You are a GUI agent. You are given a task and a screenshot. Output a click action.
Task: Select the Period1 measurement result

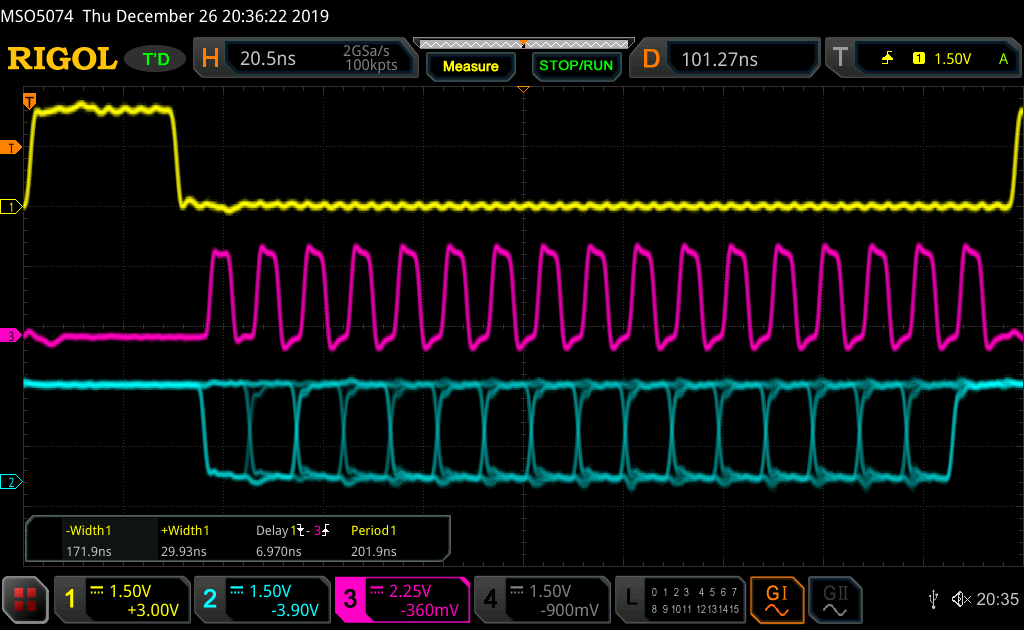pyautogui.click(x=374, y=541)
